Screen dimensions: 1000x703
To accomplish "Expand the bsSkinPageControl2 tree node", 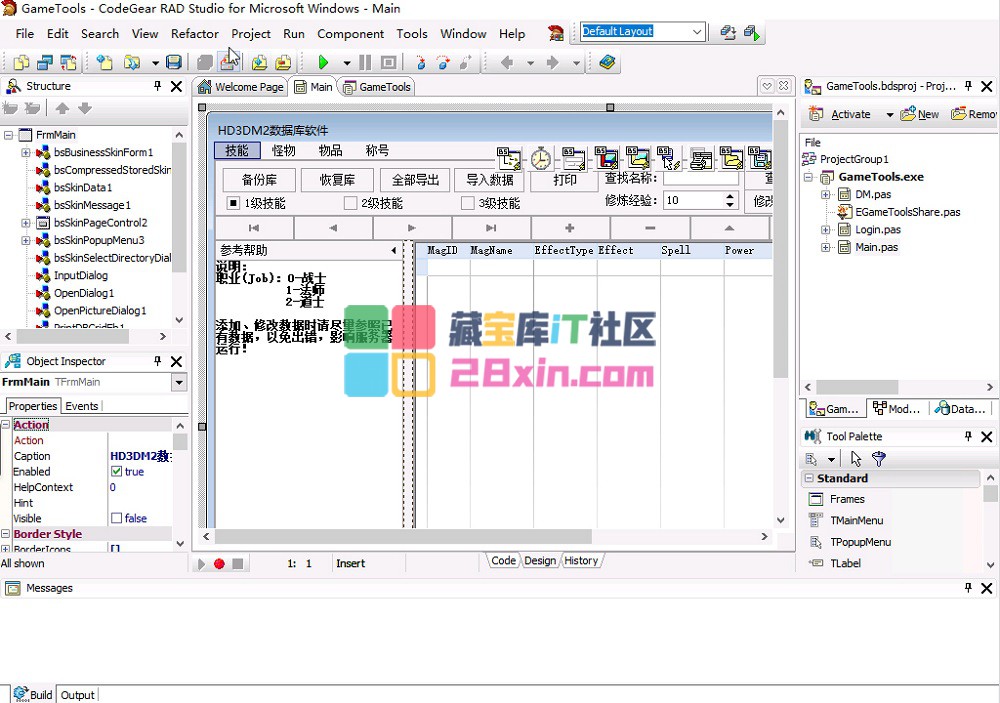I will [x=26, y=223].
